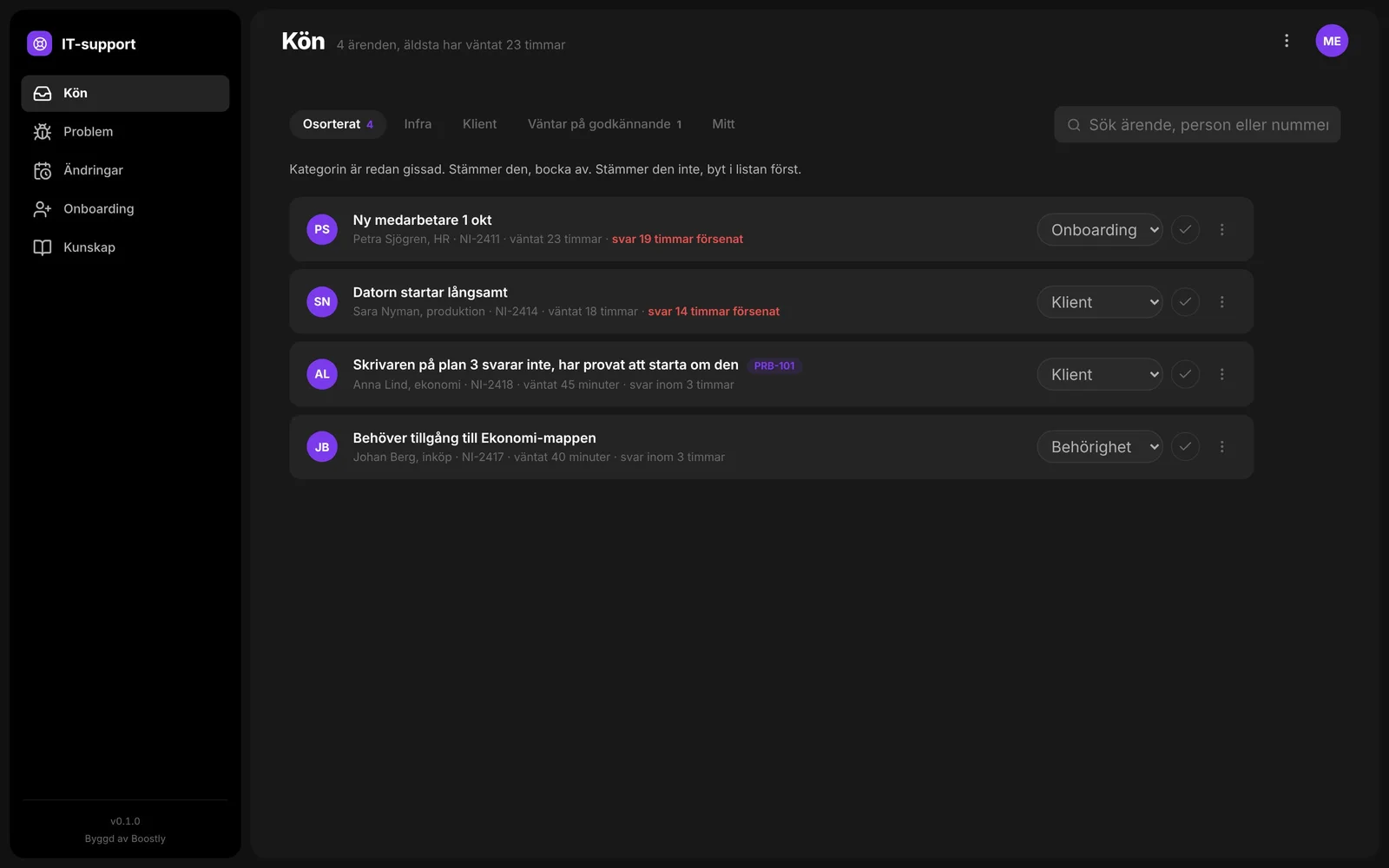Open the header more-options menu
This screenshot has width=1389, height=868.
coord(1287,41)
